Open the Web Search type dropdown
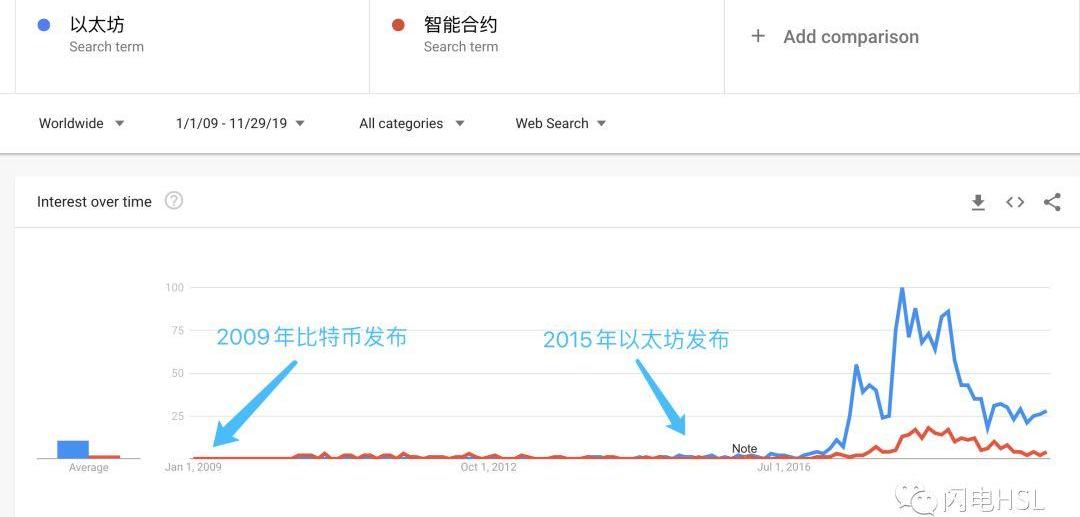1080x517 pixels. point(560,124)
